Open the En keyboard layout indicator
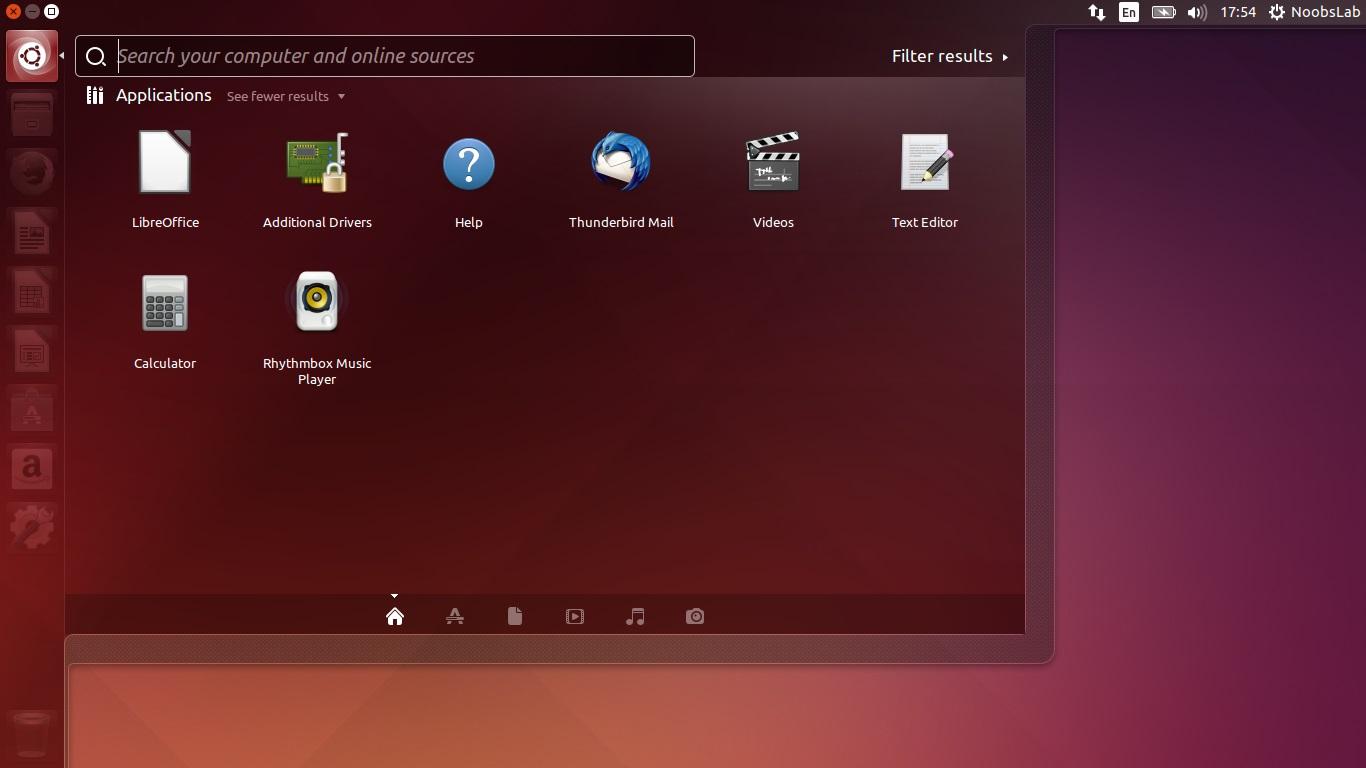Viewport: 1366px width, 768px height. point(1129,13)
